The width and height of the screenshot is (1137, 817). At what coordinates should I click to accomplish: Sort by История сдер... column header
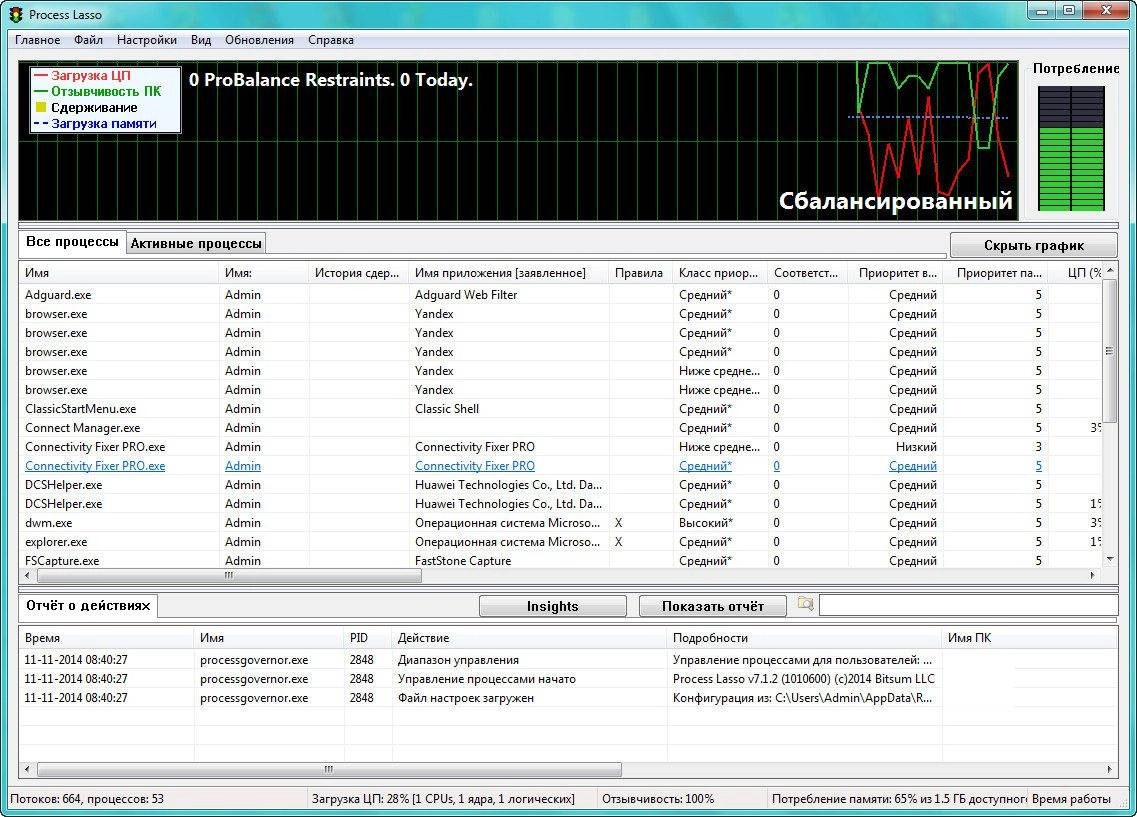point(359,273)
